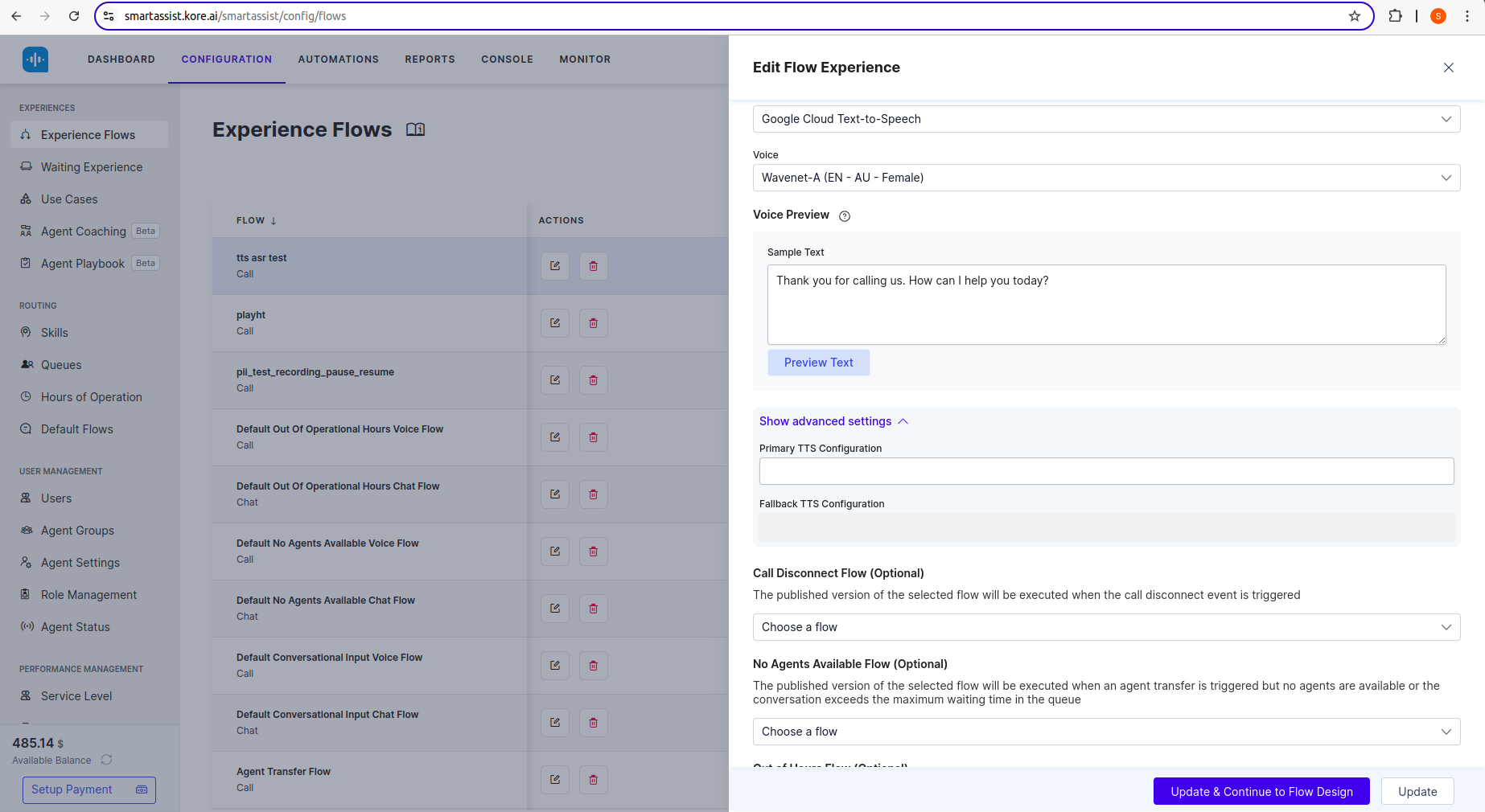
Task: Bookmark this page with star icon
Action: [1355, 16]
